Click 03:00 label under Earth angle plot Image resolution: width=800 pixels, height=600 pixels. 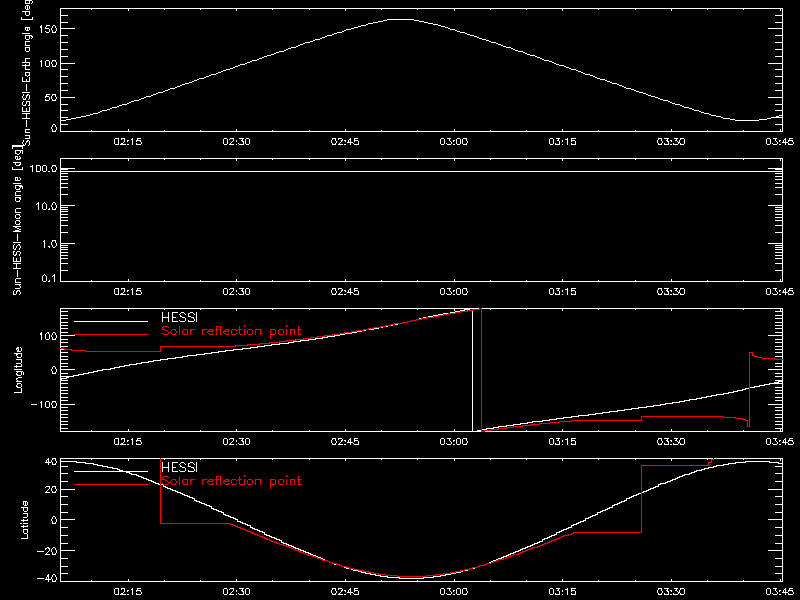pos(454,141)
